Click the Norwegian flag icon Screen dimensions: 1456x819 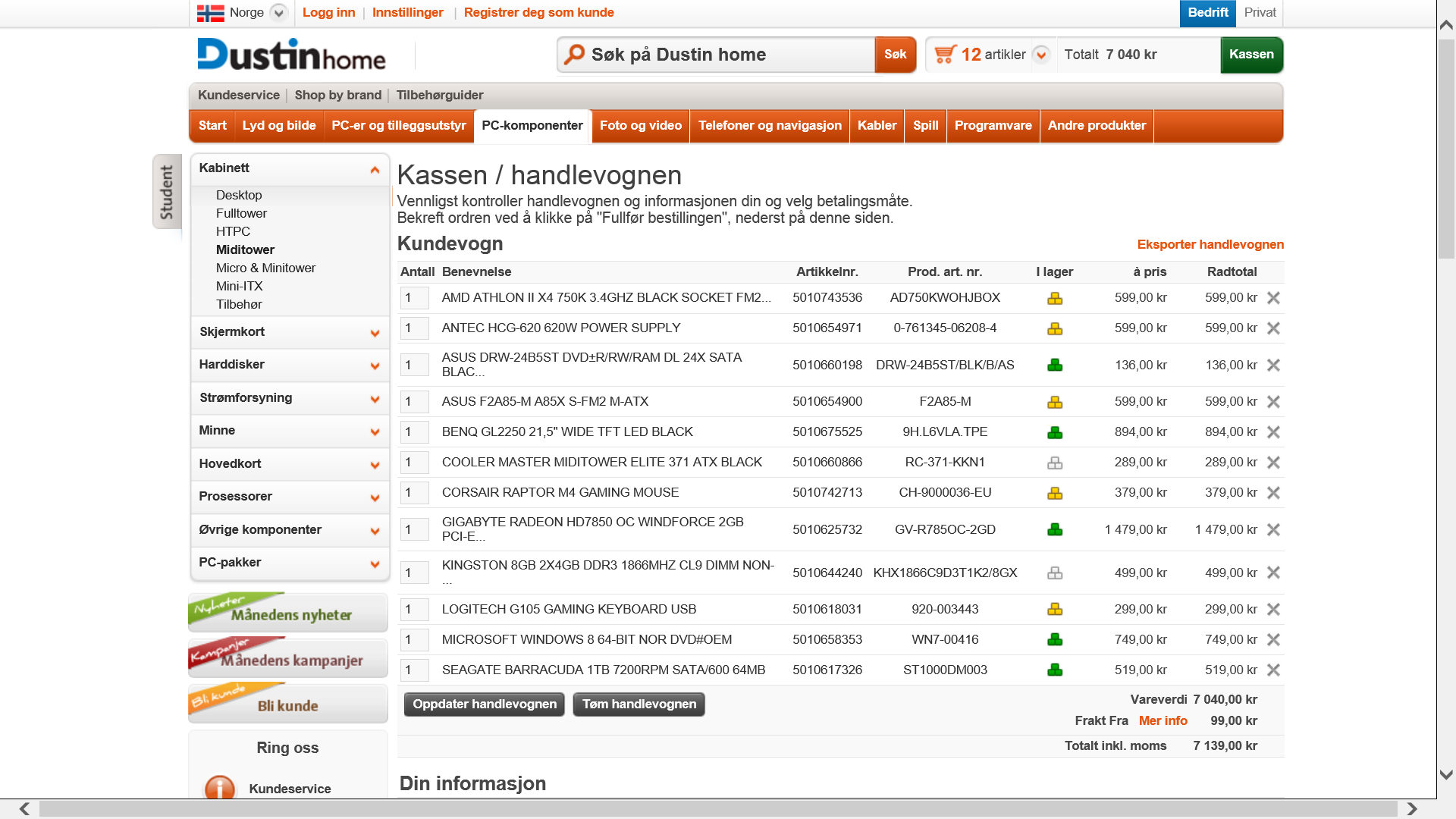pyautogui.click(x=210, y=13)
